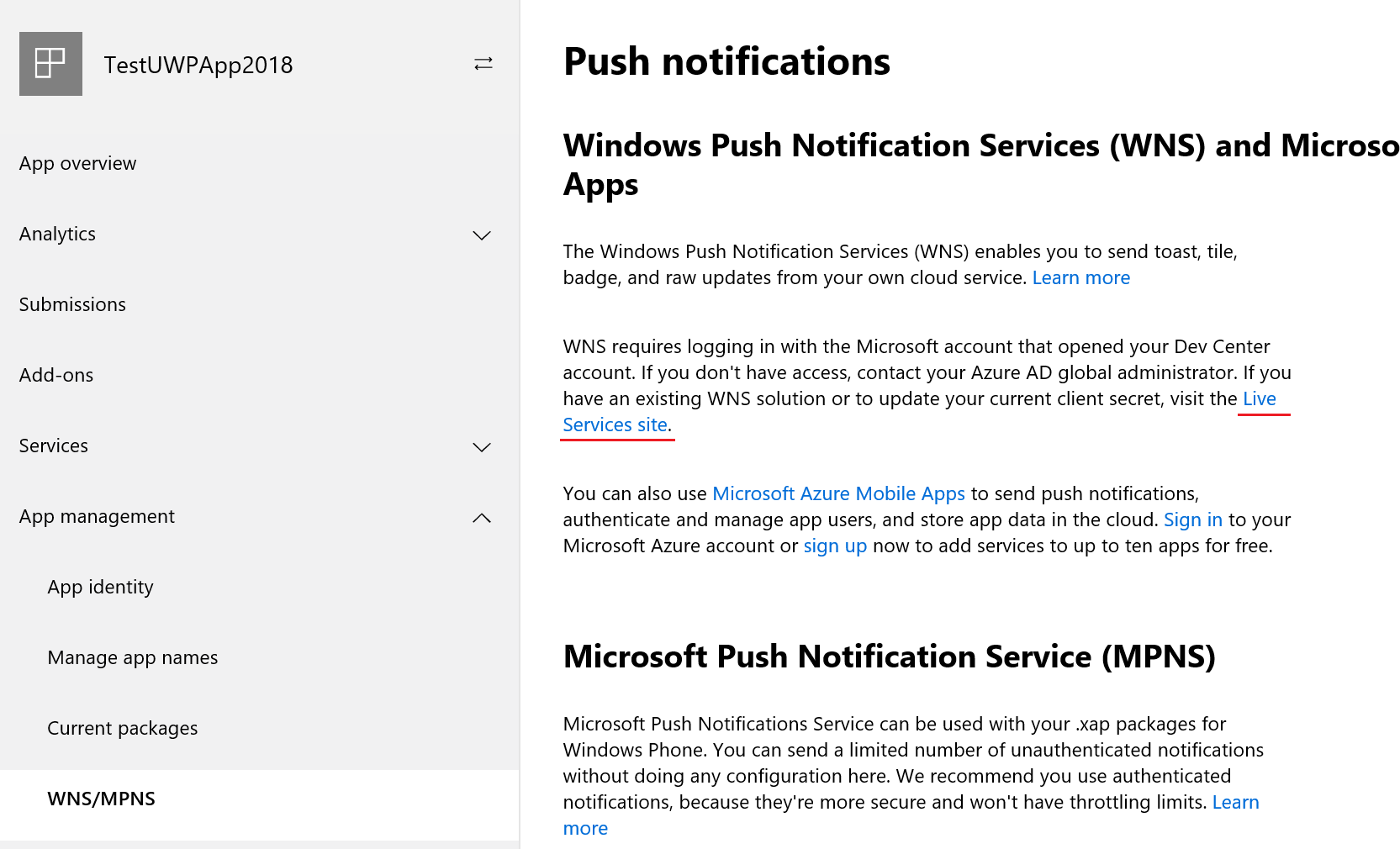Viewport: 1400px width, 849px height.
Task: Select the WNS/MPNS sidebar item
Action: pos(101,799)
